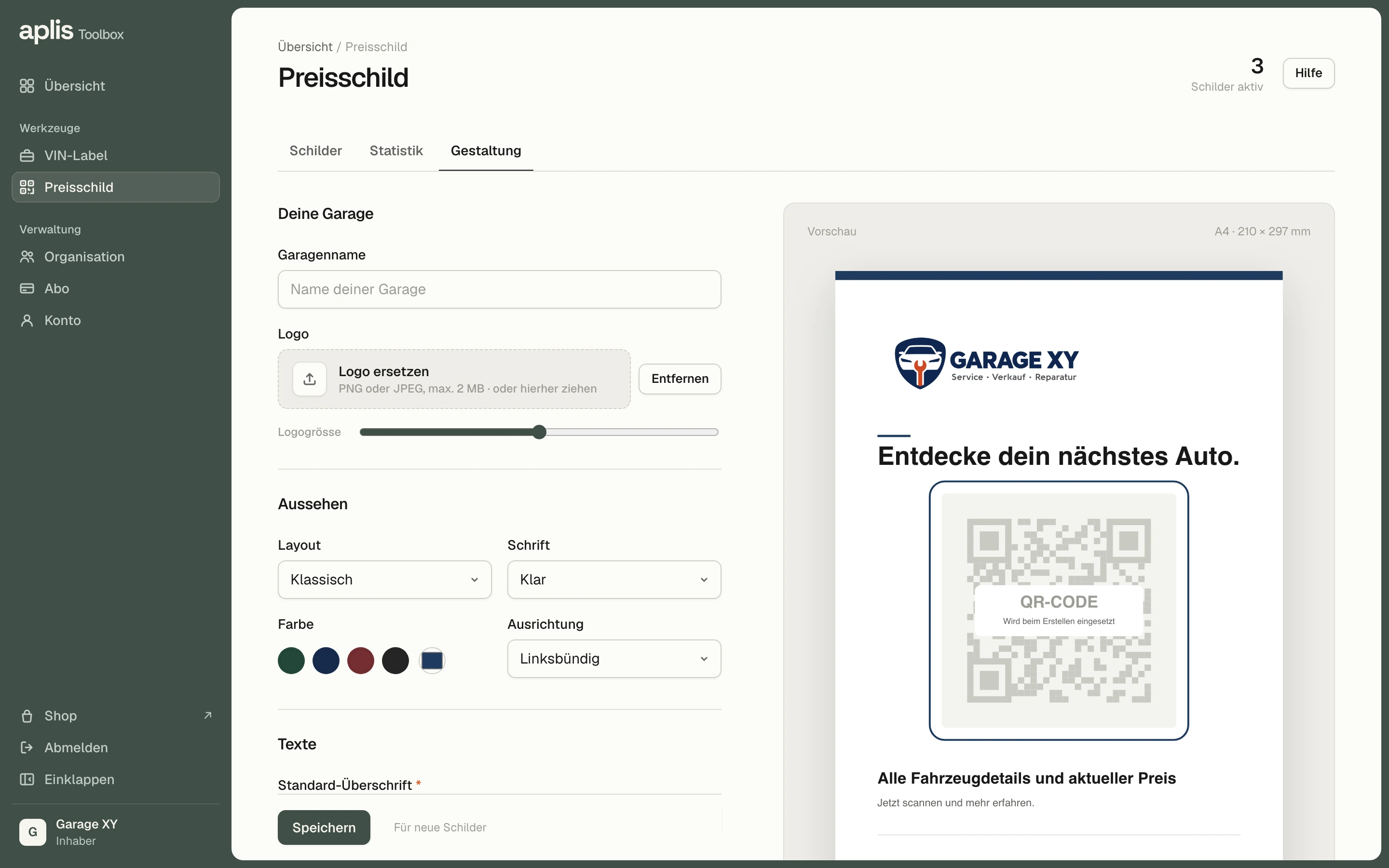The image size is (1389, 868).
Task: Click the Garage XY logo in preview
Action: click(x=986, y=364)
